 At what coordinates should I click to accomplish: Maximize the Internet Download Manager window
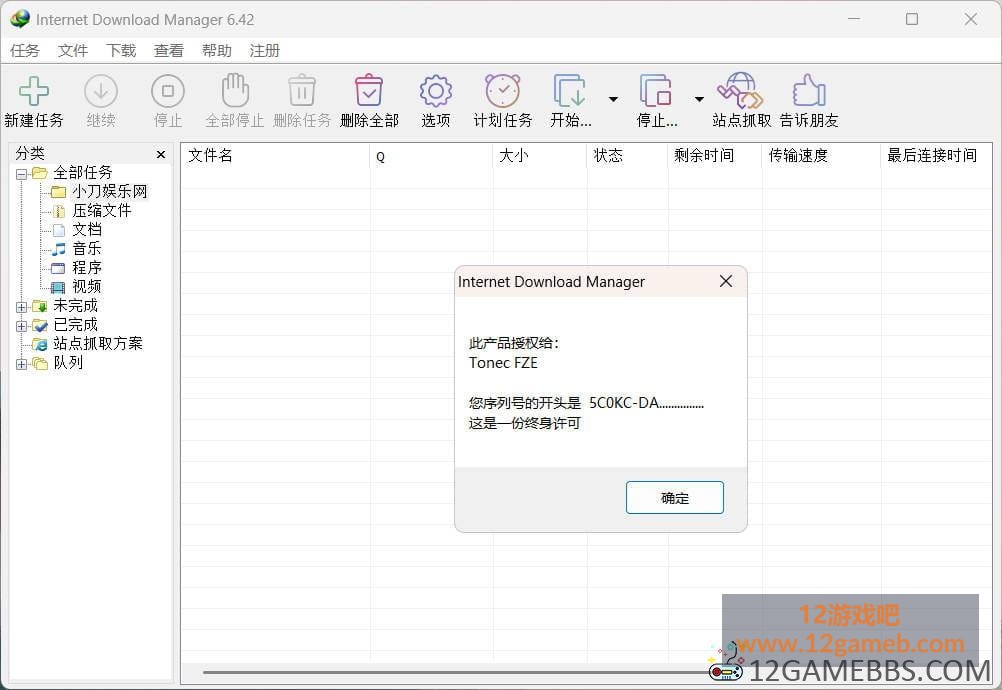tap(912, 19)
